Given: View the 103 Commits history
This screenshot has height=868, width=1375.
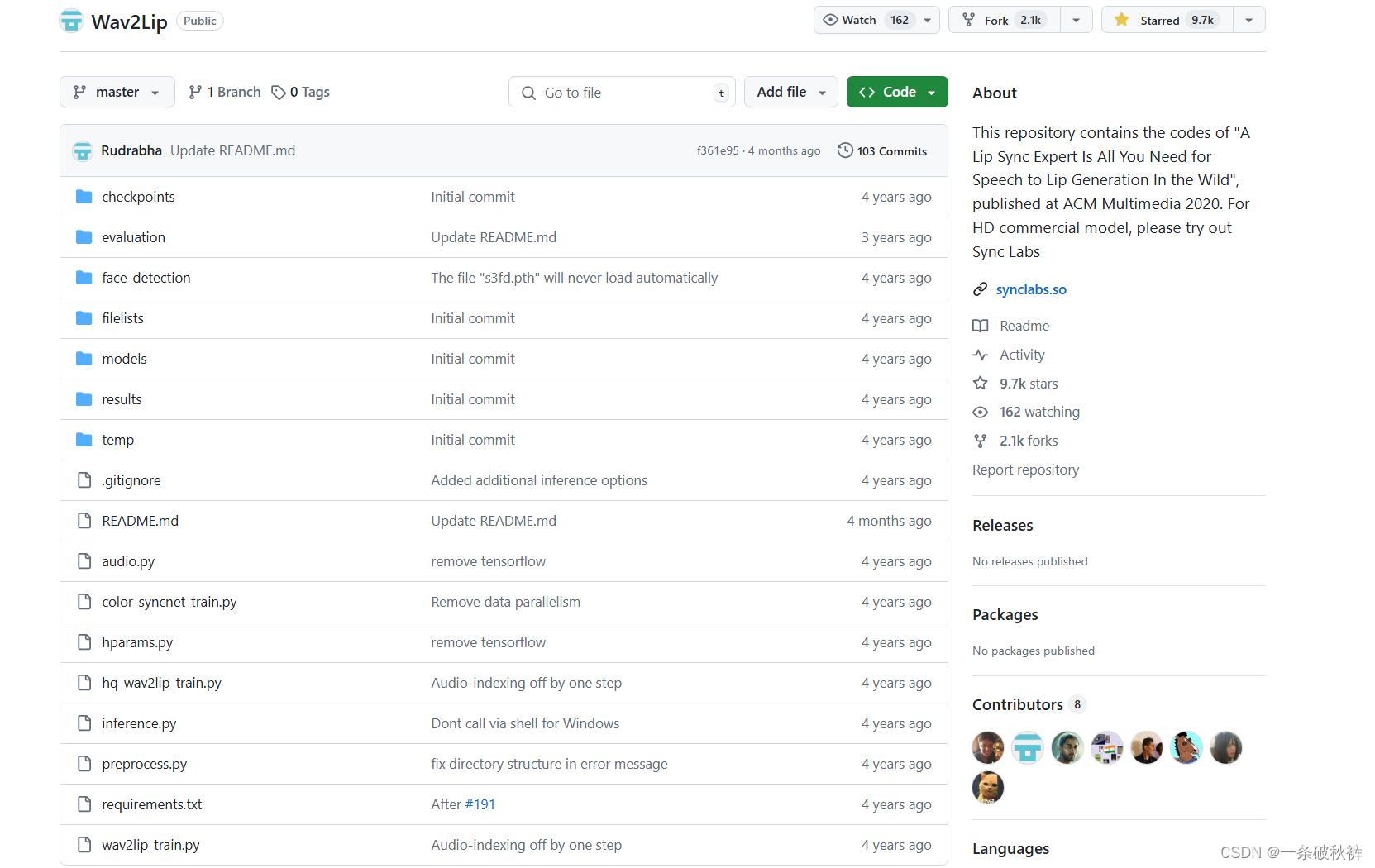Looking at the screenshot, I should [882, 150].
